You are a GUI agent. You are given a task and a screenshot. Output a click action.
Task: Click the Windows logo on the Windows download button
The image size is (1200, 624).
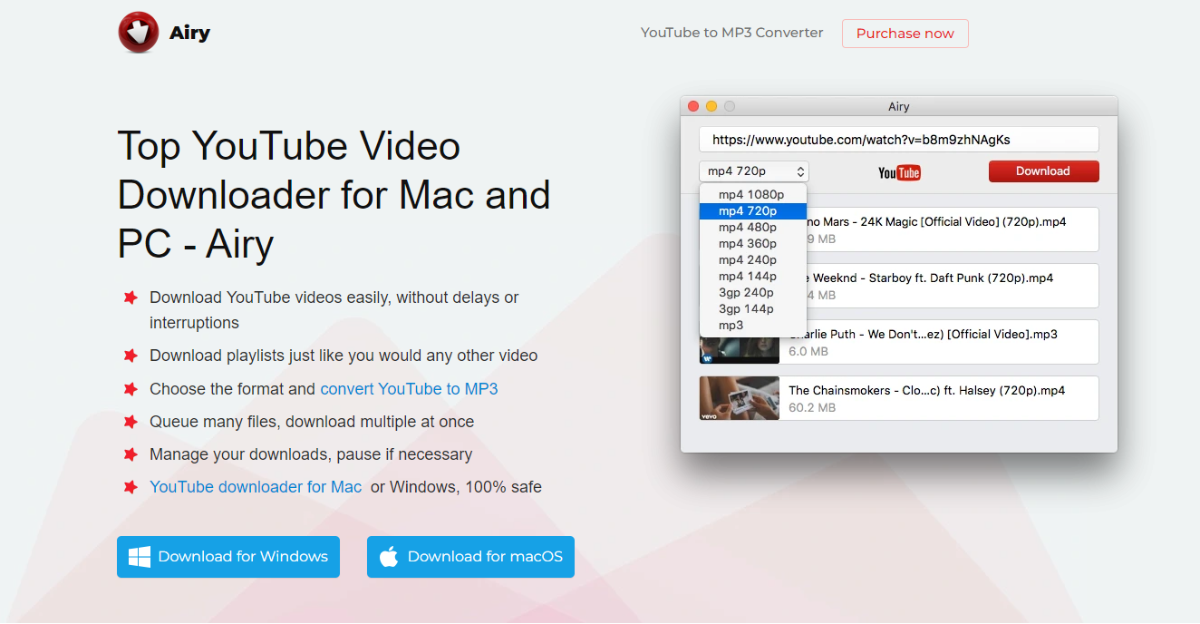click(x=140, y=557)
